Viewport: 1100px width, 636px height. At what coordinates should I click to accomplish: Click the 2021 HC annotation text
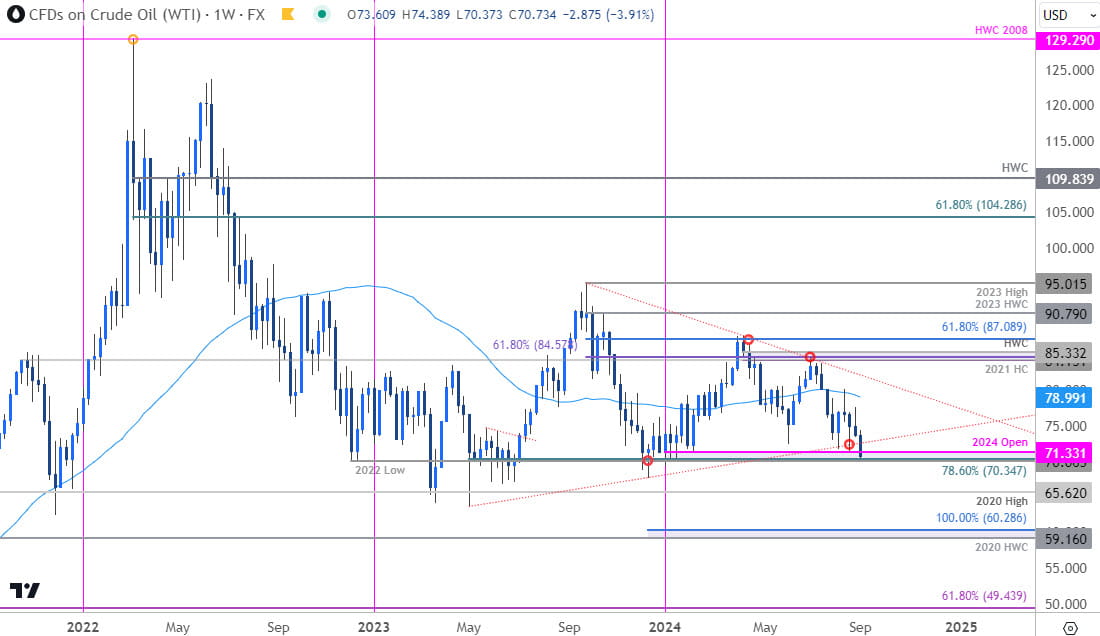(1006, 369)
